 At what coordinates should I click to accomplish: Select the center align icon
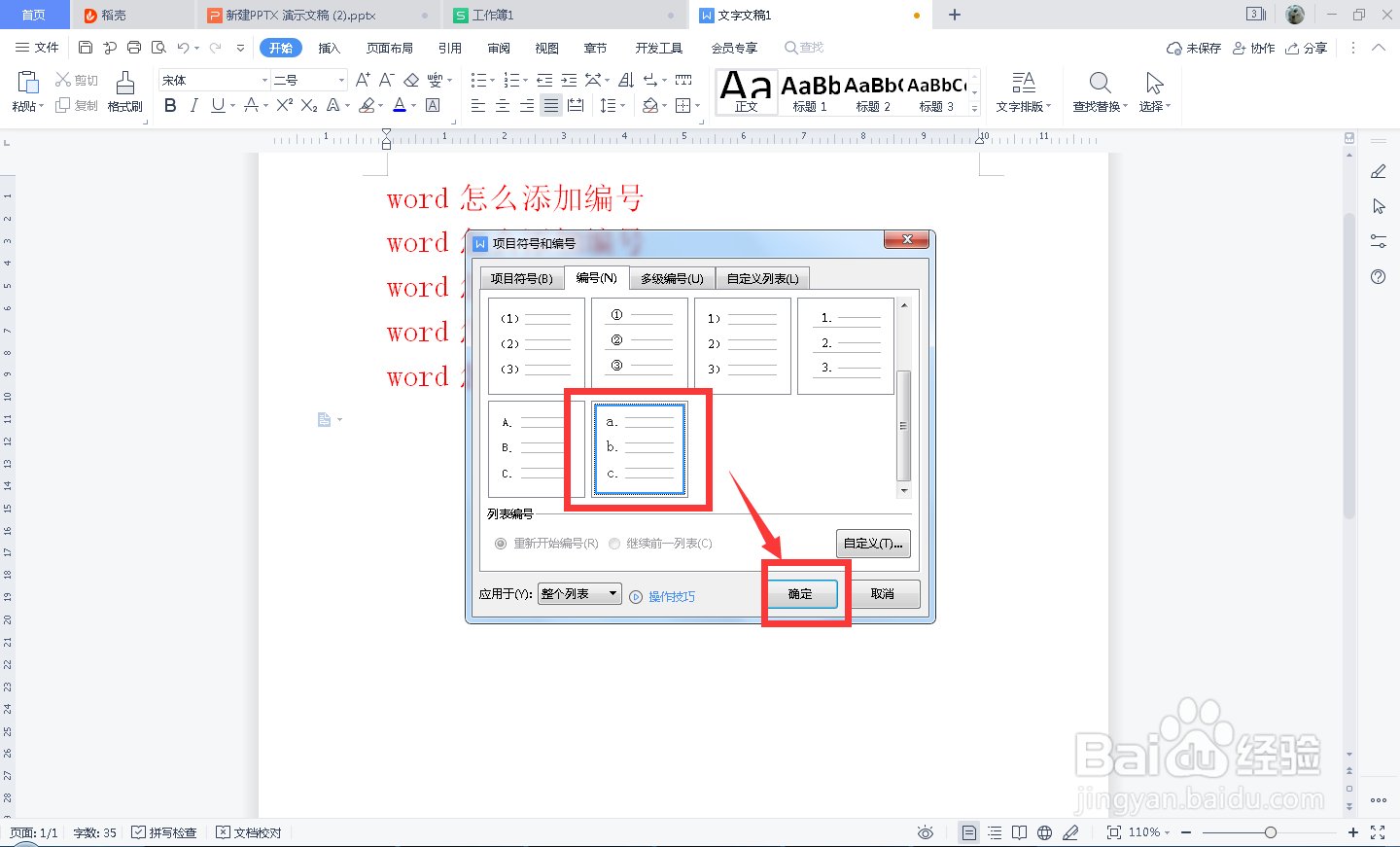pos(502,105)
